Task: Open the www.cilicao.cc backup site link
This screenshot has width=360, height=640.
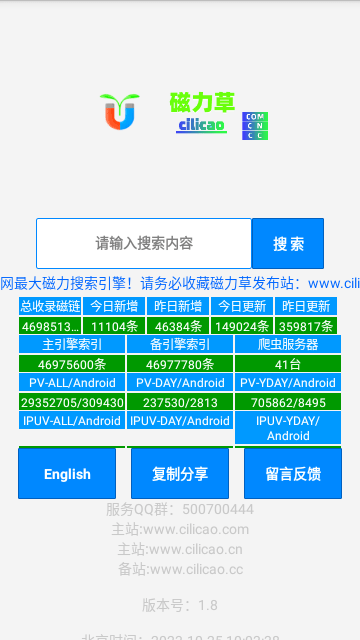Action: [x=180, y=569]
